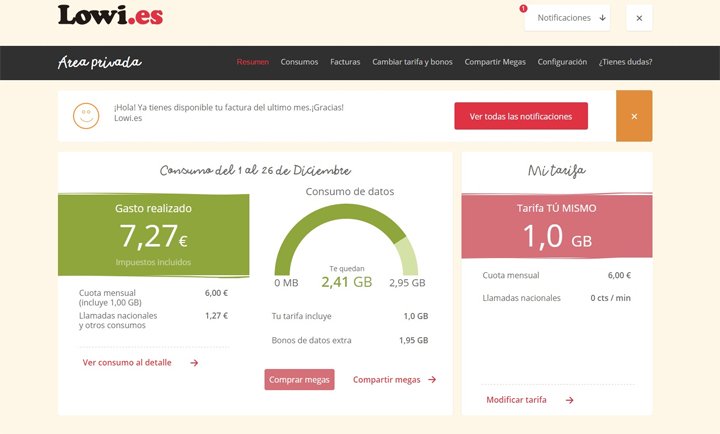This screenshot has width=720, height=434.
Task: Close the page with the top X button
Action: pos(639,18)
